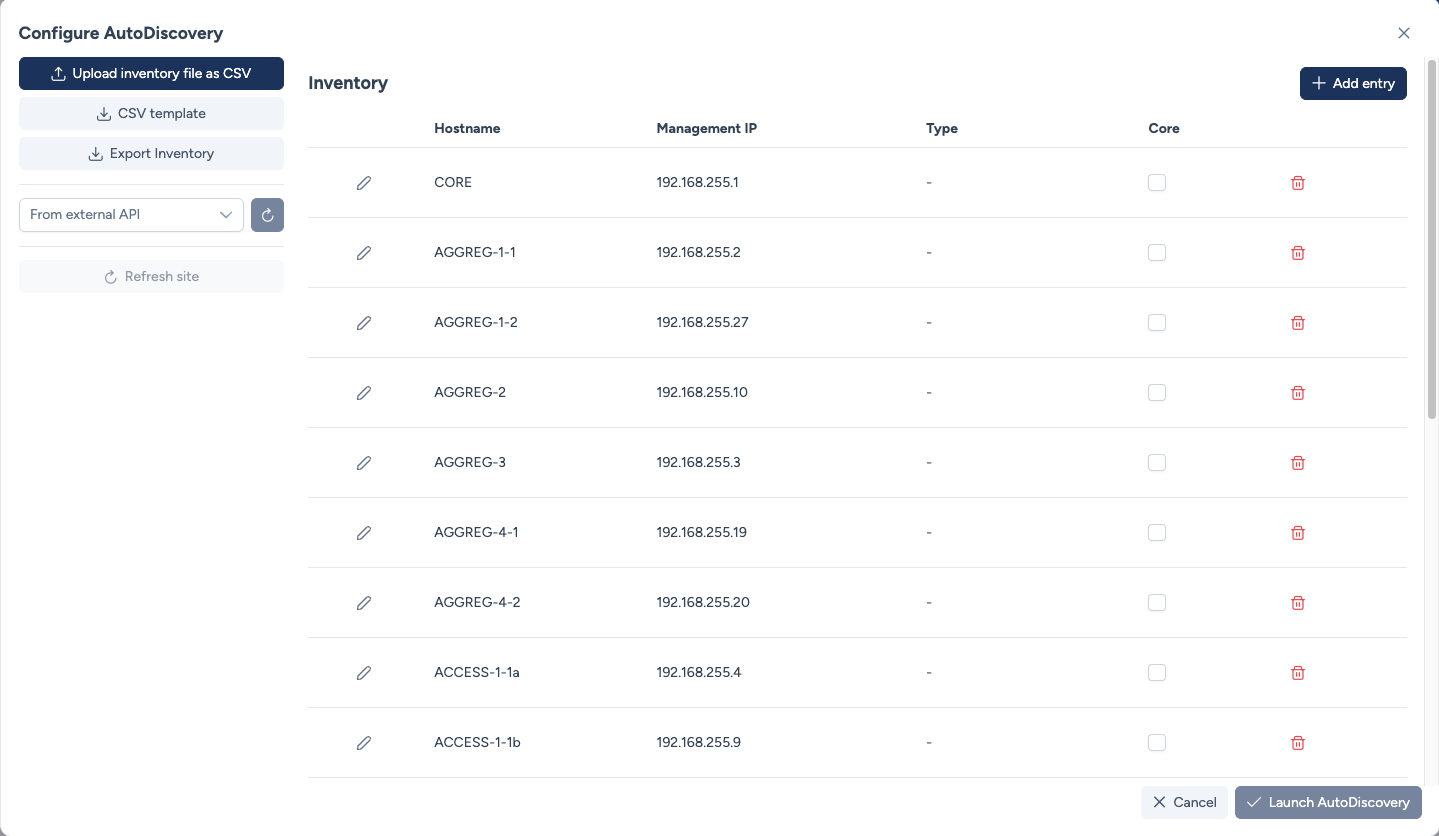Viewport: 1439px width, 836px height.
Task: Click the reload icon beside external API dropdown
Action: pyautogui.click(x=267, y=215)
